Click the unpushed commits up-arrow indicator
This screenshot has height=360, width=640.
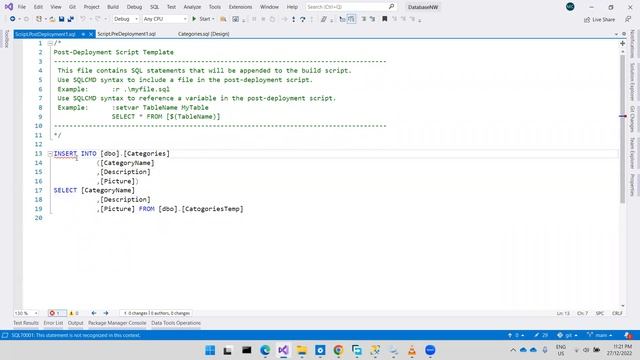tap(516, 335)
